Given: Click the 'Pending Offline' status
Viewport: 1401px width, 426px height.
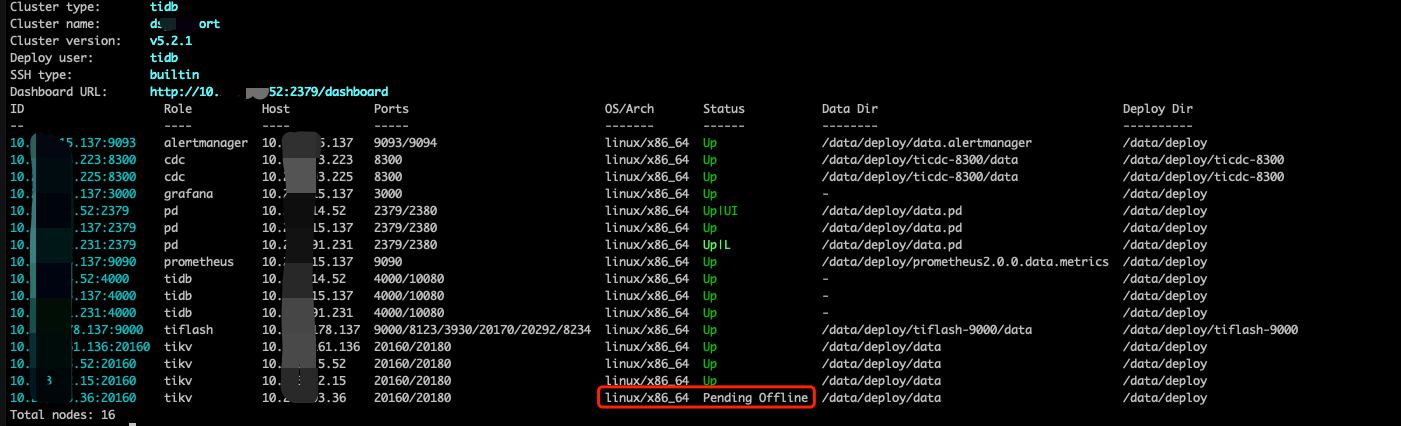Looking at the screenshot, I should (755, 397).
